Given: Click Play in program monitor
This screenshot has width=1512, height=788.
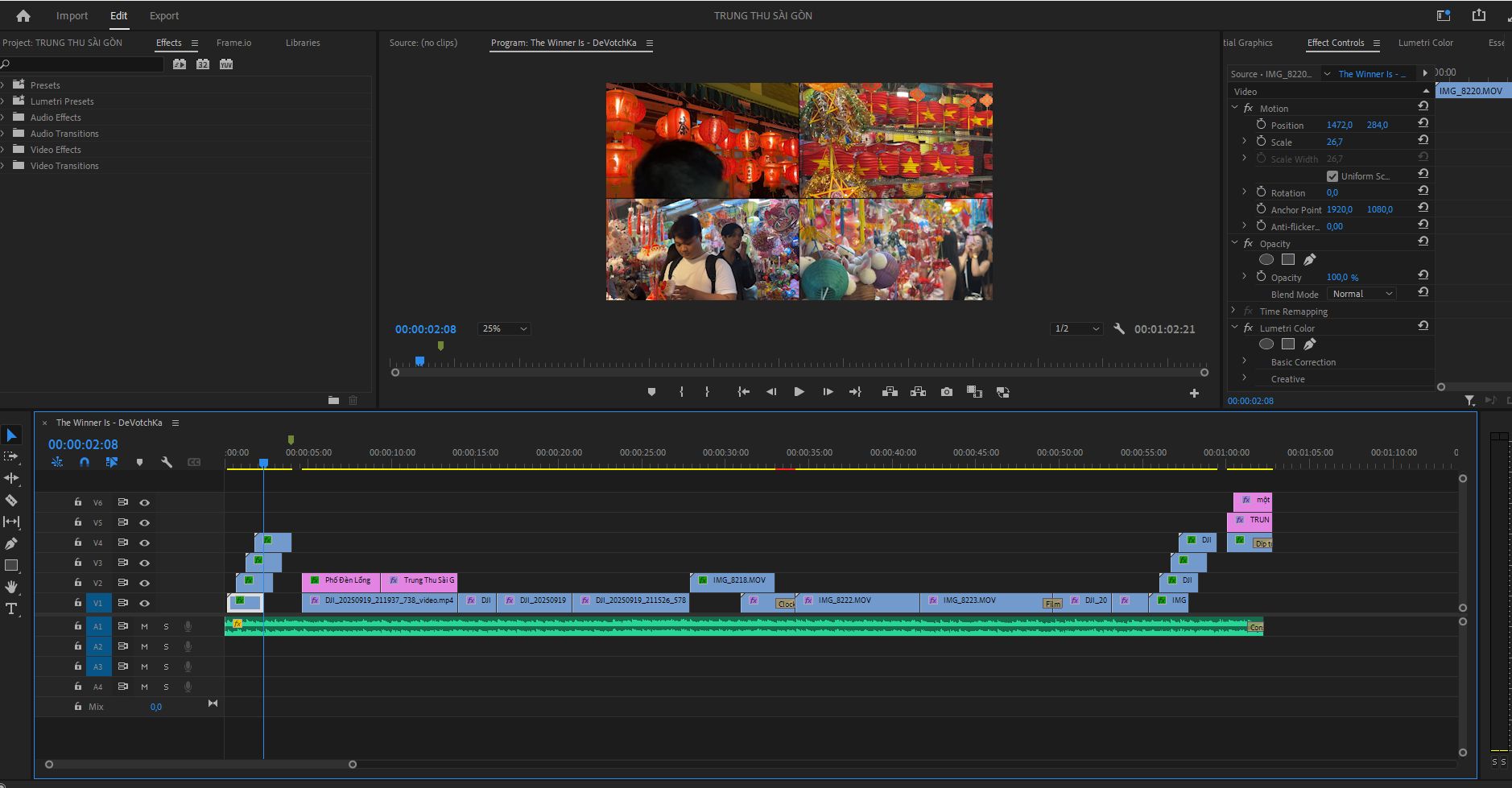Looking at the screenshot, I should (x=799, y=392).
